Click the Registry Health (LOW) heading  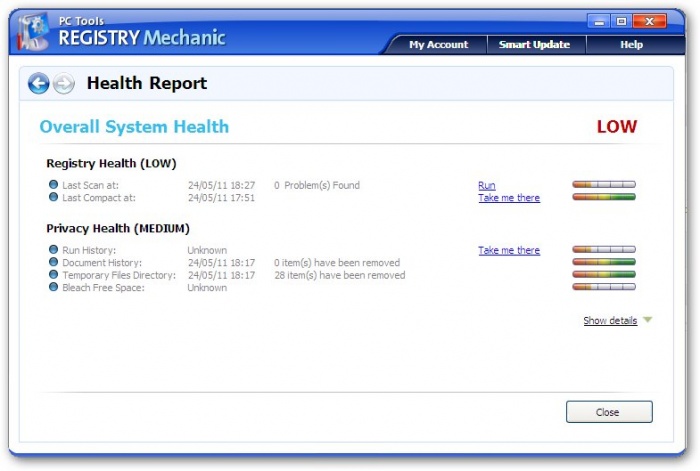111,164
